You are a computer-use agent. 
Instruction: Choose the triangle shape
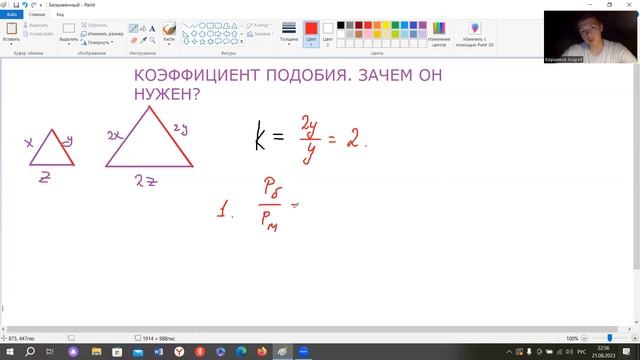[234, 26]
